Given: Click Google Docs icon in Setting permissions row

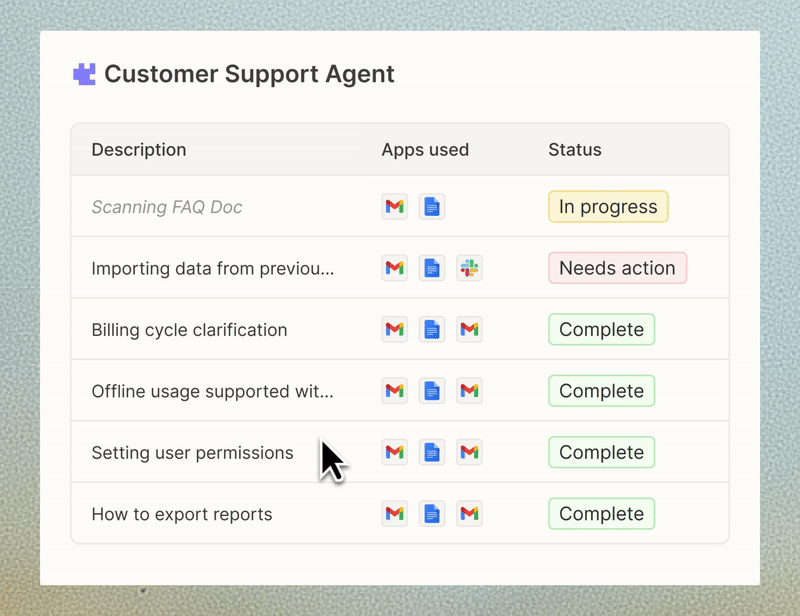Looking at the screenshot, I should [x=432, y=452].
